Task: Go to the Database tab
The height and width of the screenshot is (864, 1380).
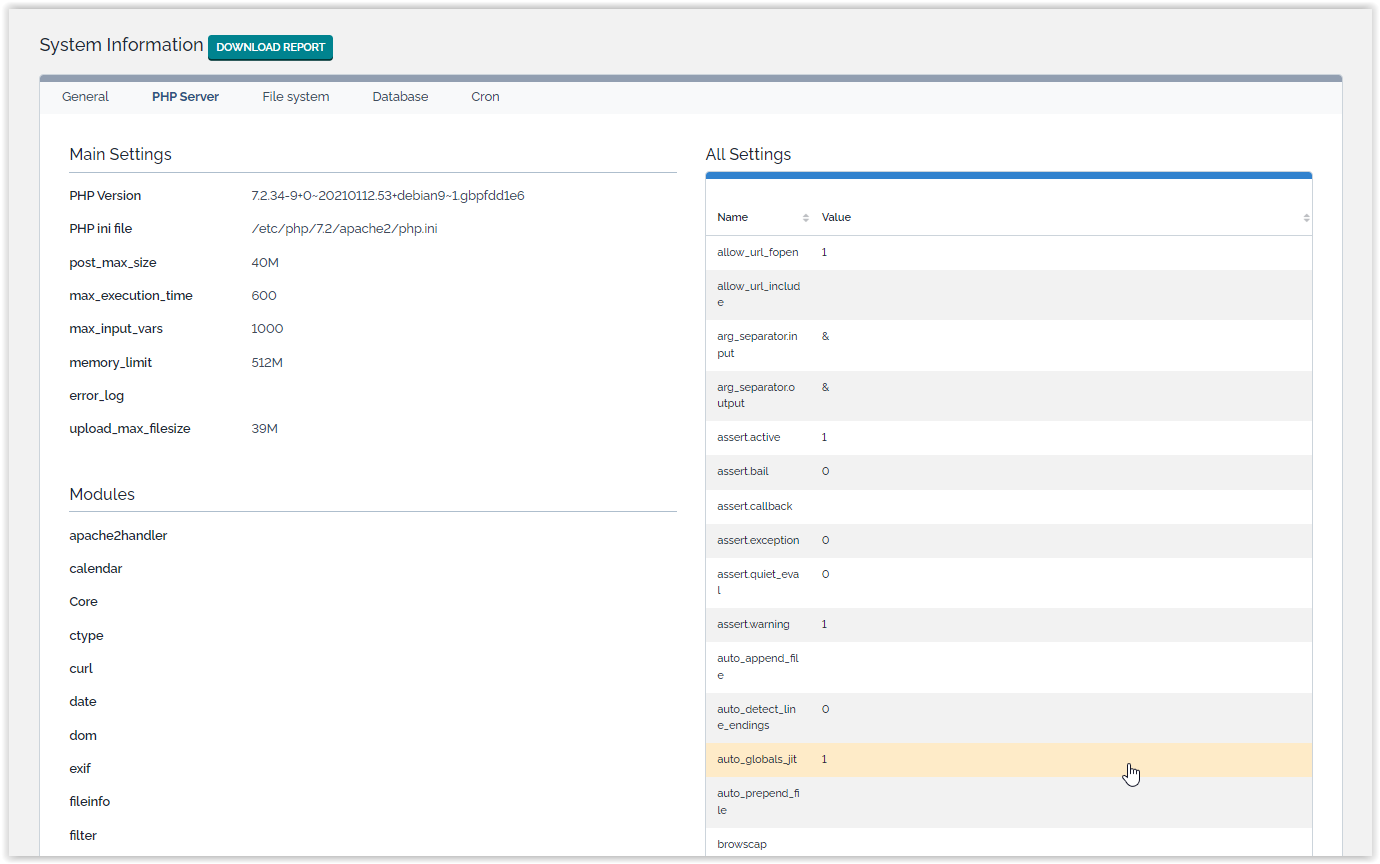Action: 400,97
